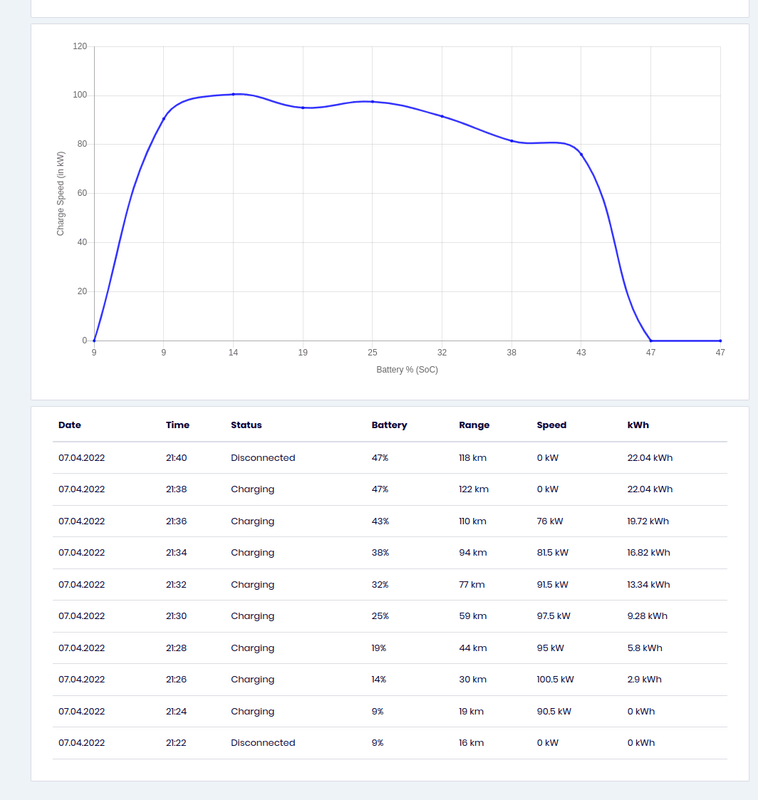The width and height of the screenshot is (758, 800).
Task: Click the Battery column header
Action: point(389,425)
